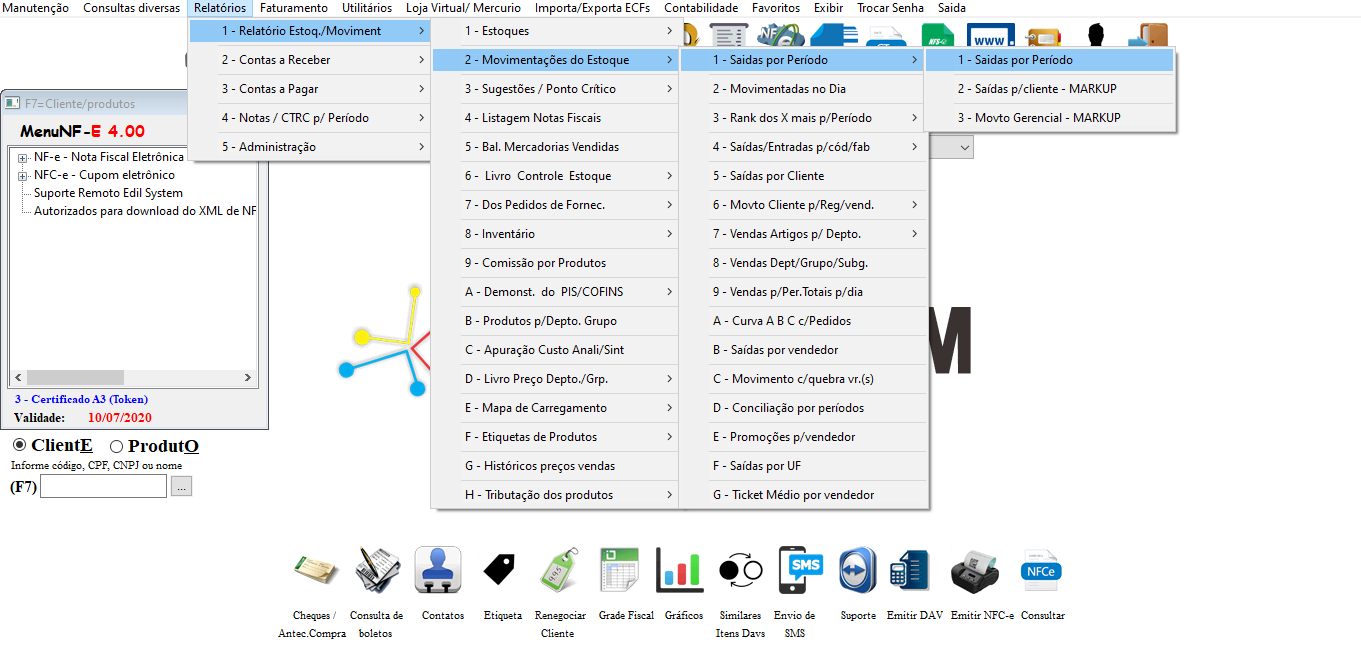Screen dimensions: 1361x651
Task: Open the Faturamento menu
Action: click(293, 8)
